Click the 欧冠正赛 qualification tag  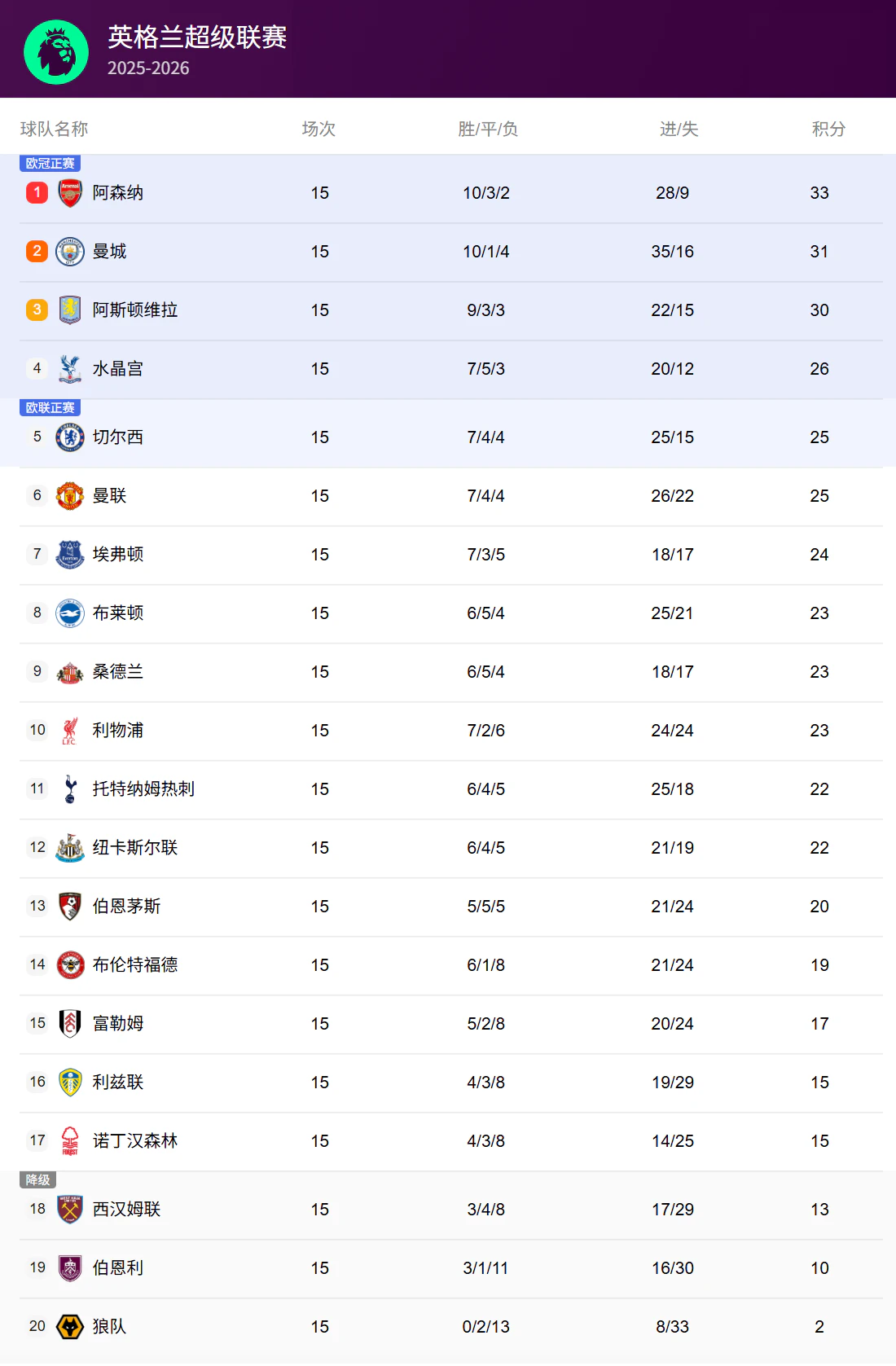[50, 164]
